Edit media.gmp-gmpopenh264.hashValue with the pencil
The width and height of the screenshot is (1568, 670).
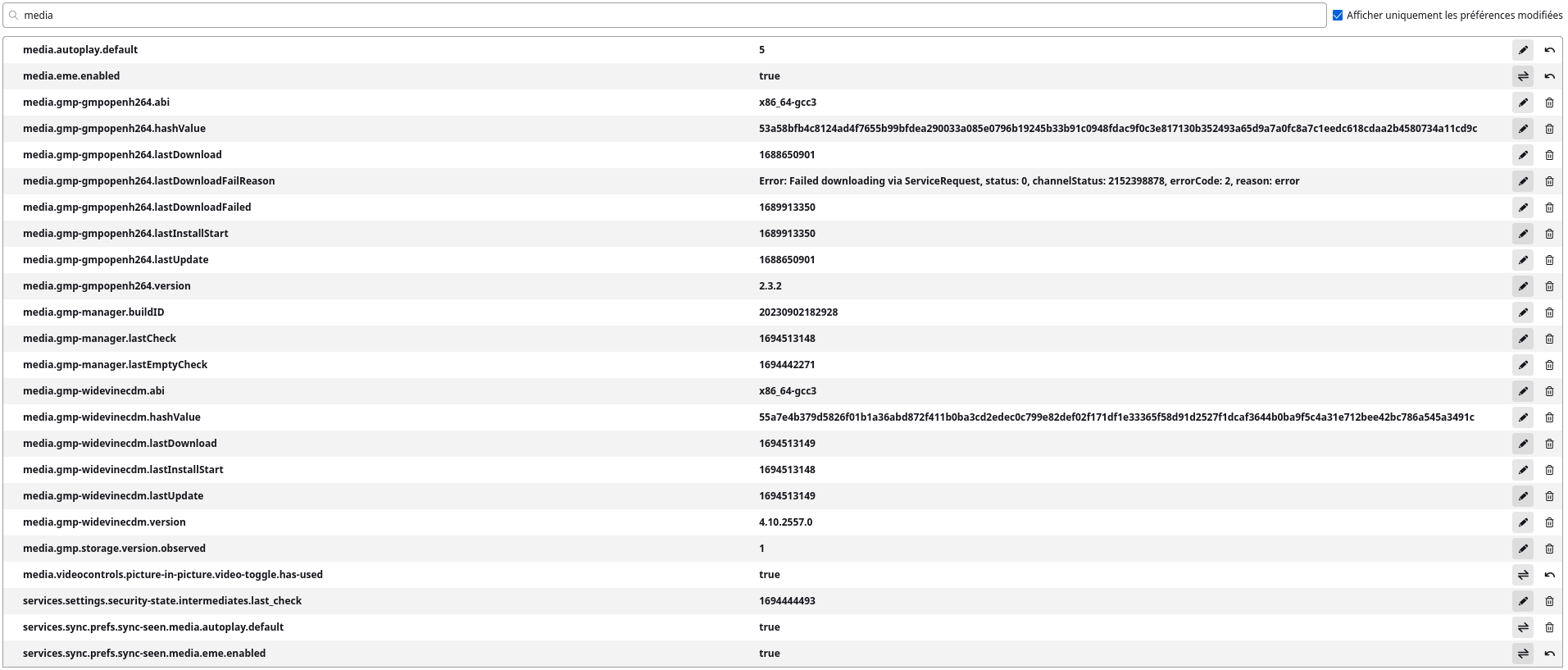click(1523, 129)
